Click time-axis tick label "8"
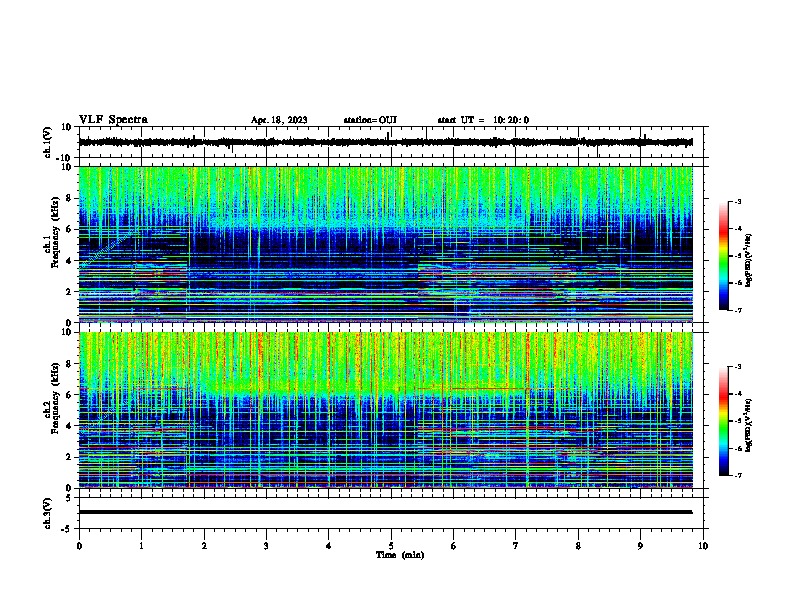Screen dimensions: 792x612 [x=578, y=546]
